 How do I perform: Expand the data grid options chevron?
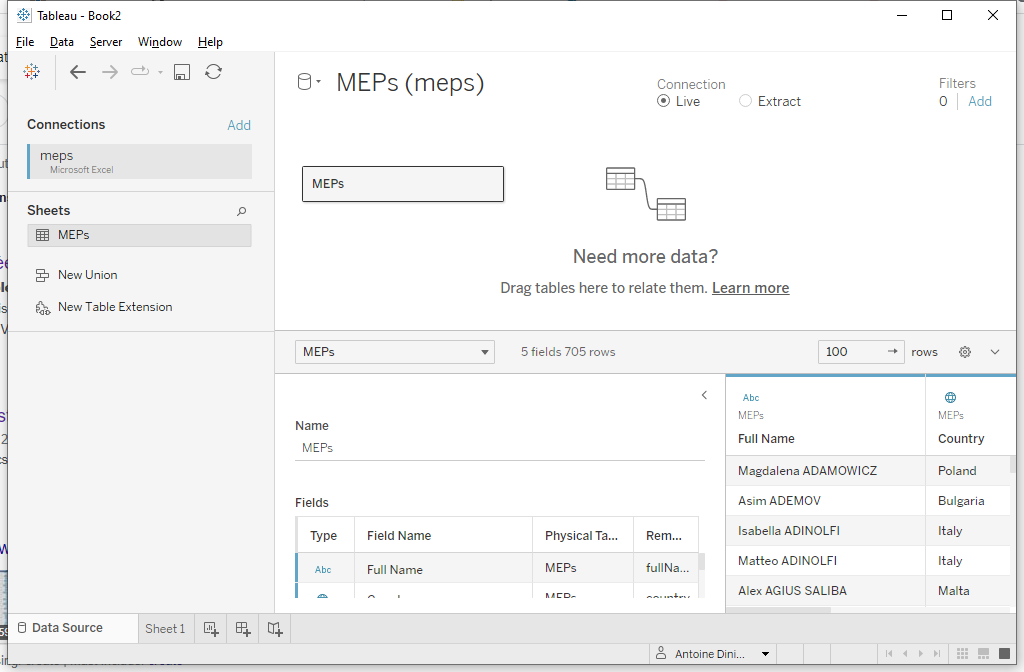pos(995,352)
